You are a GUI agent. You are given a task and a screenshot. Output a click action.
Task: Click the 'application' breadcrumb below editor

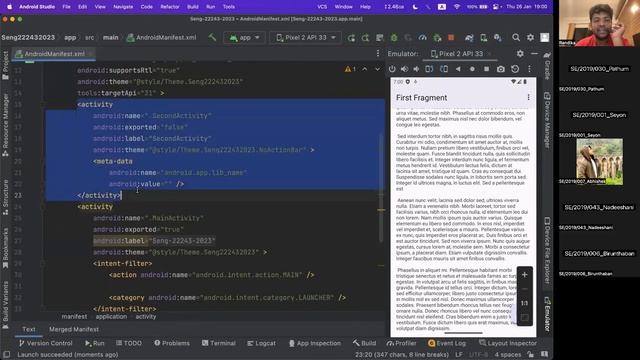tap(111, 316)
